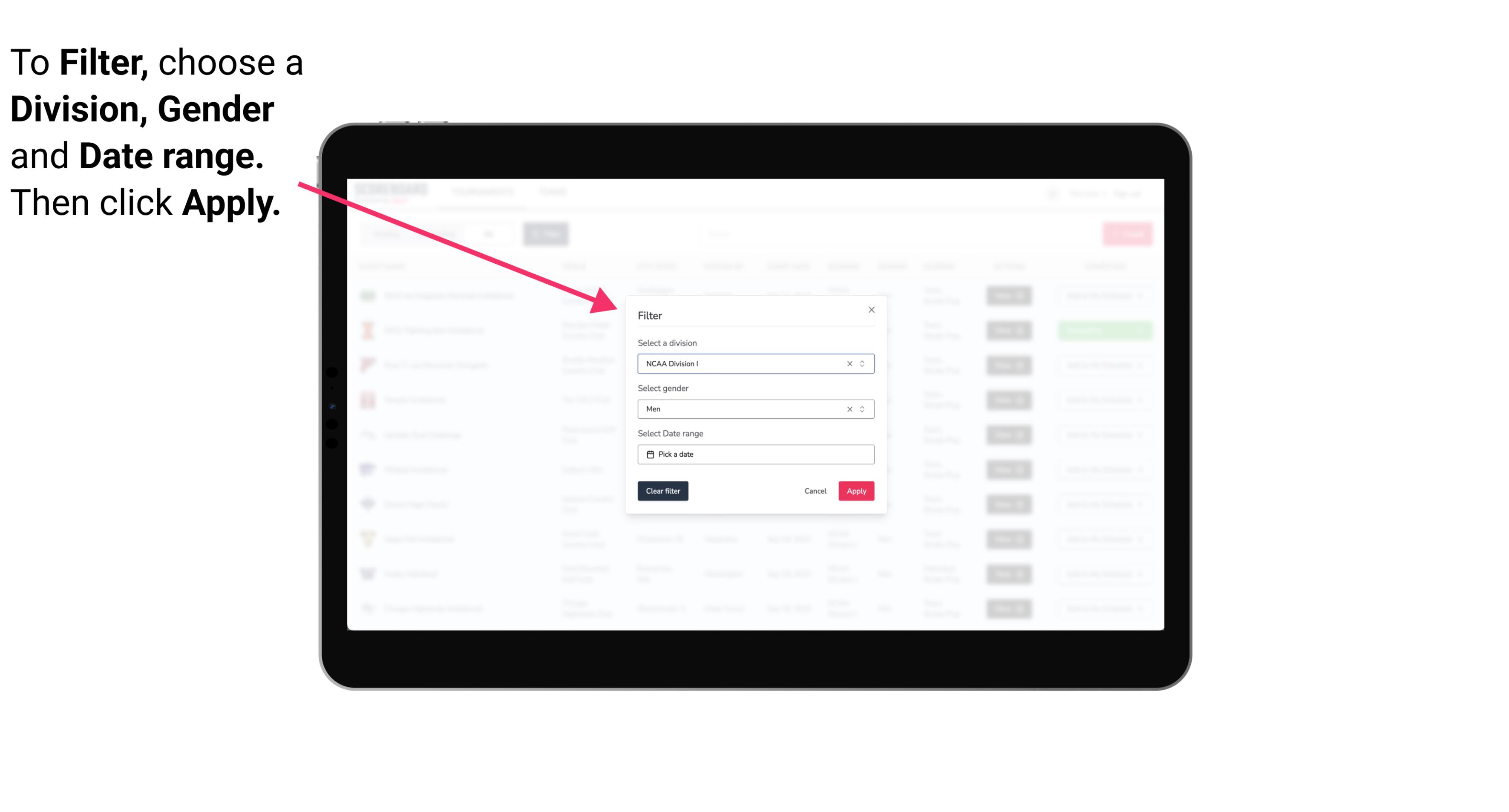Click the dark Clear filter button icon

663,491
